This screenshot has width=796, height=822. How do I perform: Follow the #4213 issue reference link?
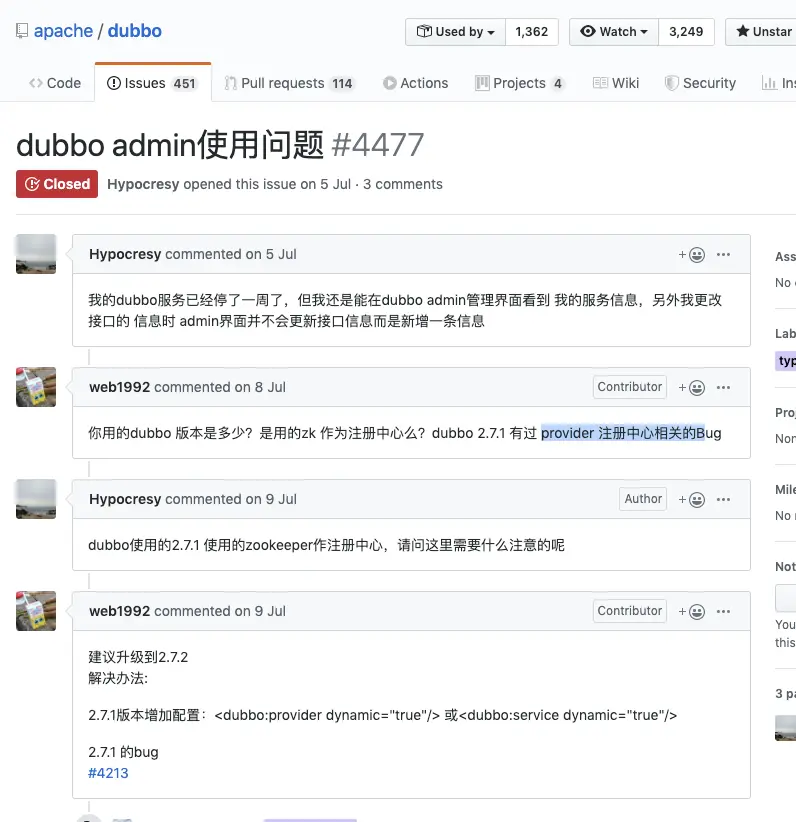[108, 773]
